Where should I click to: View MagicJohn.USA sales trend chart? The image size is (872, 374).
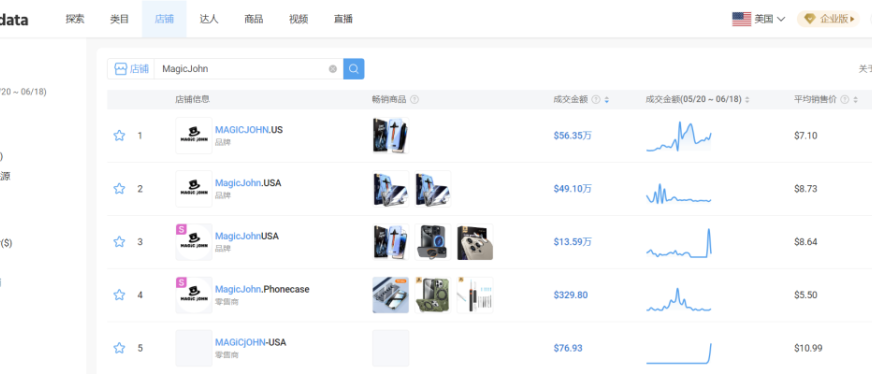point(678,193)
